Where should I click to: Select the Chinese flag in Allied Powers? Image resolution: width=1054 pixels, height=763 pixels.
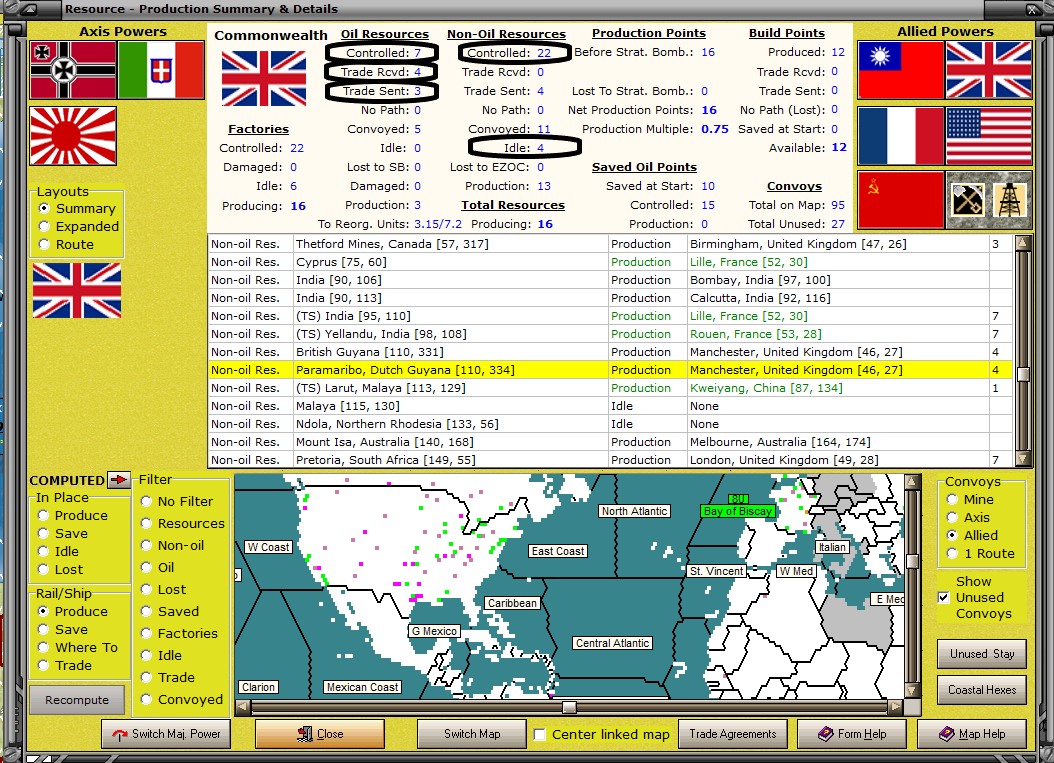(901, 70)
